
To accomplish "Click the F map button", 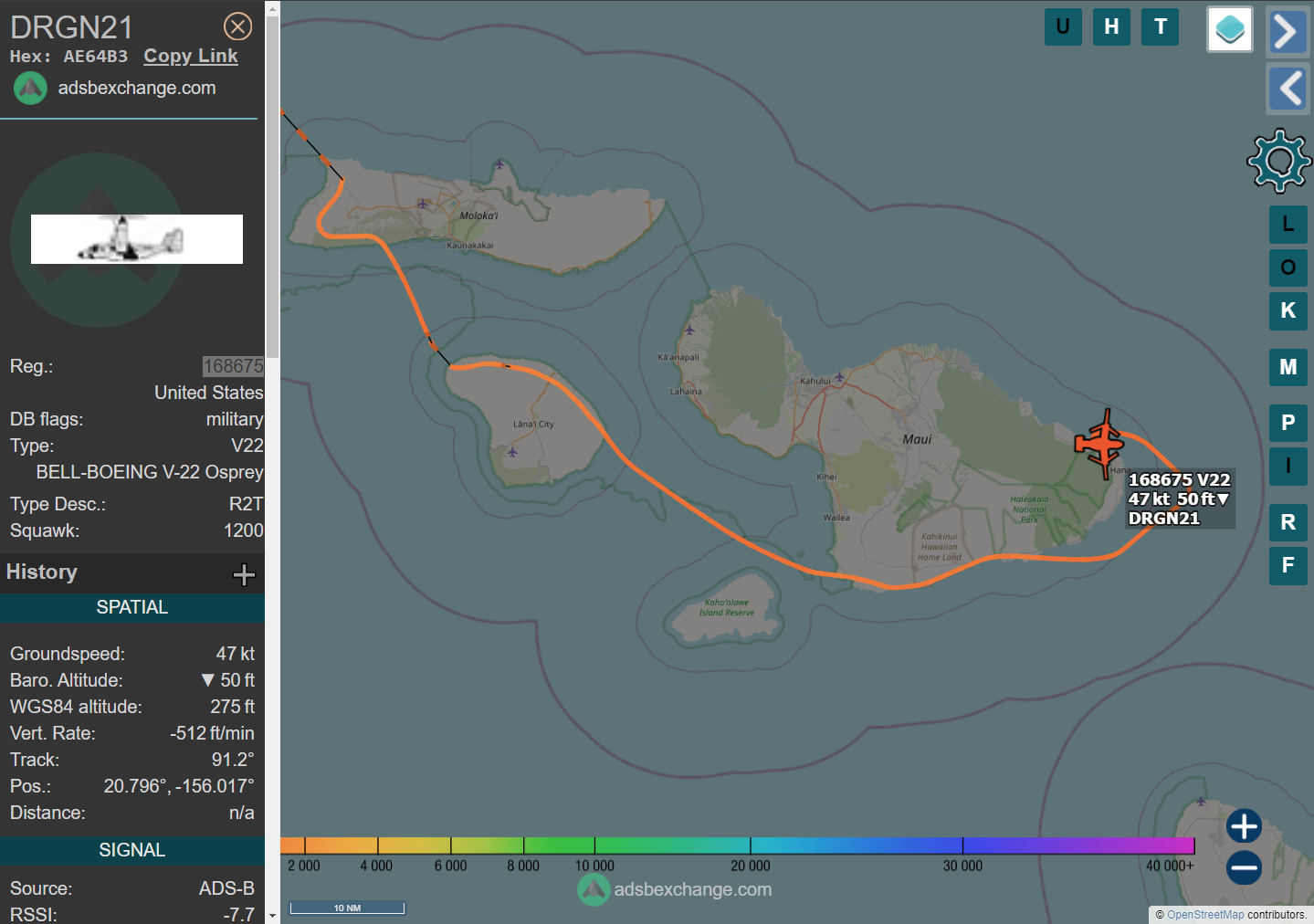I will pyautogui.click(x=1288, y=565).
